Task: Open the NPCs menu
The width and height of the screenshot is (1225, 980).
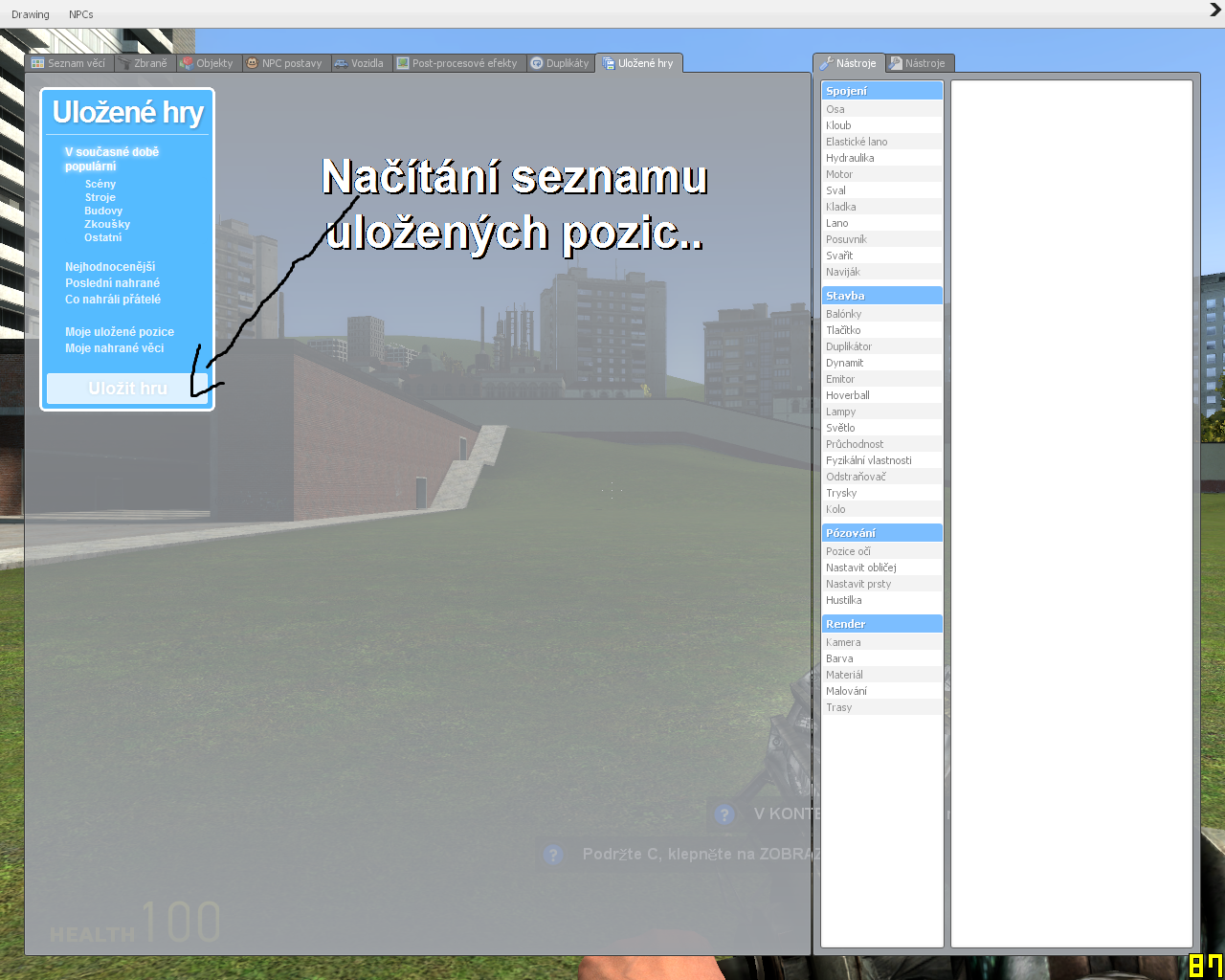Action: (x=81, y=14)
